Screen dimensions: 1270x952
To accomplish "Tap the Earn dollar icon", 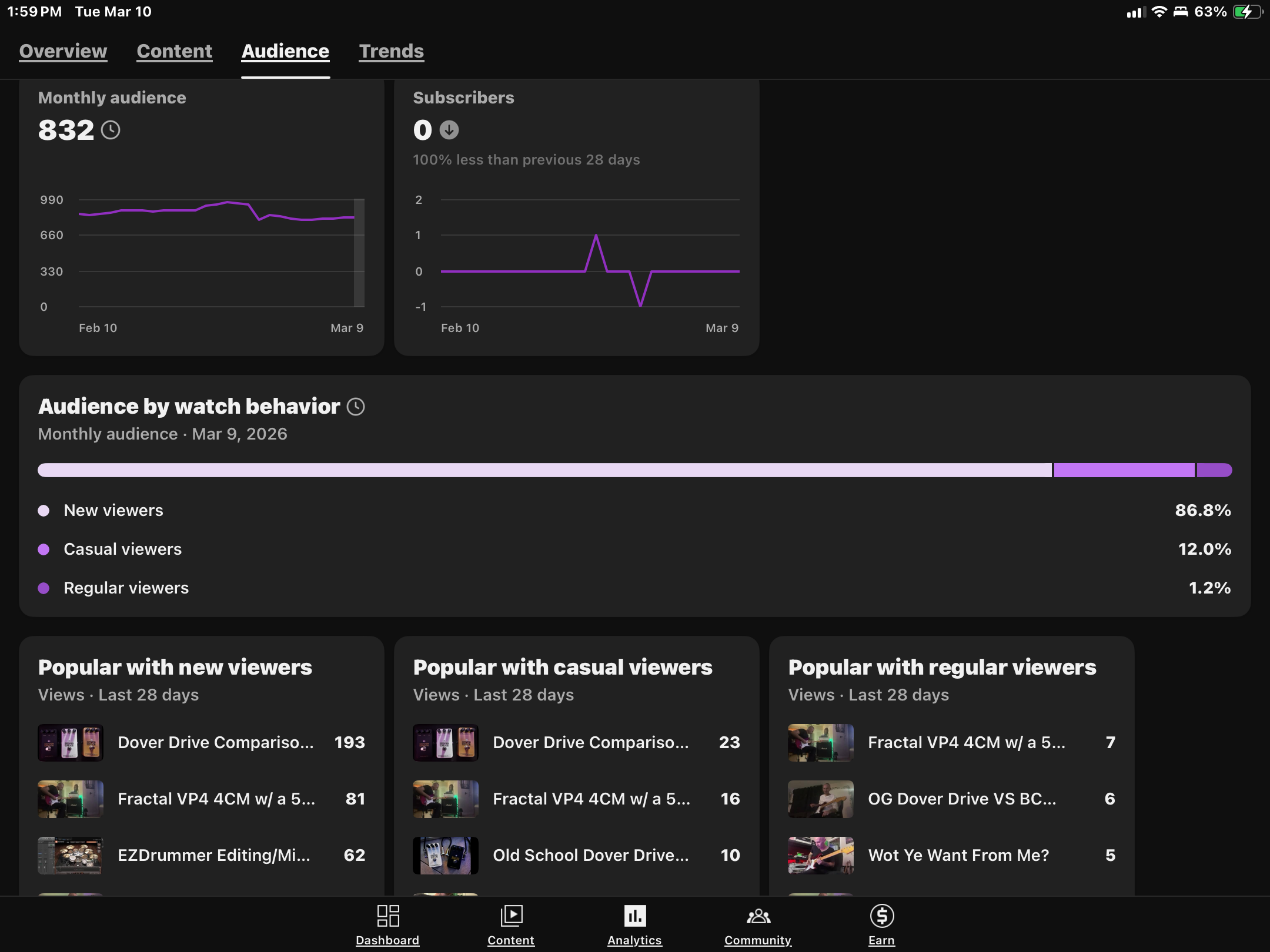I will [x=881, y=916].
